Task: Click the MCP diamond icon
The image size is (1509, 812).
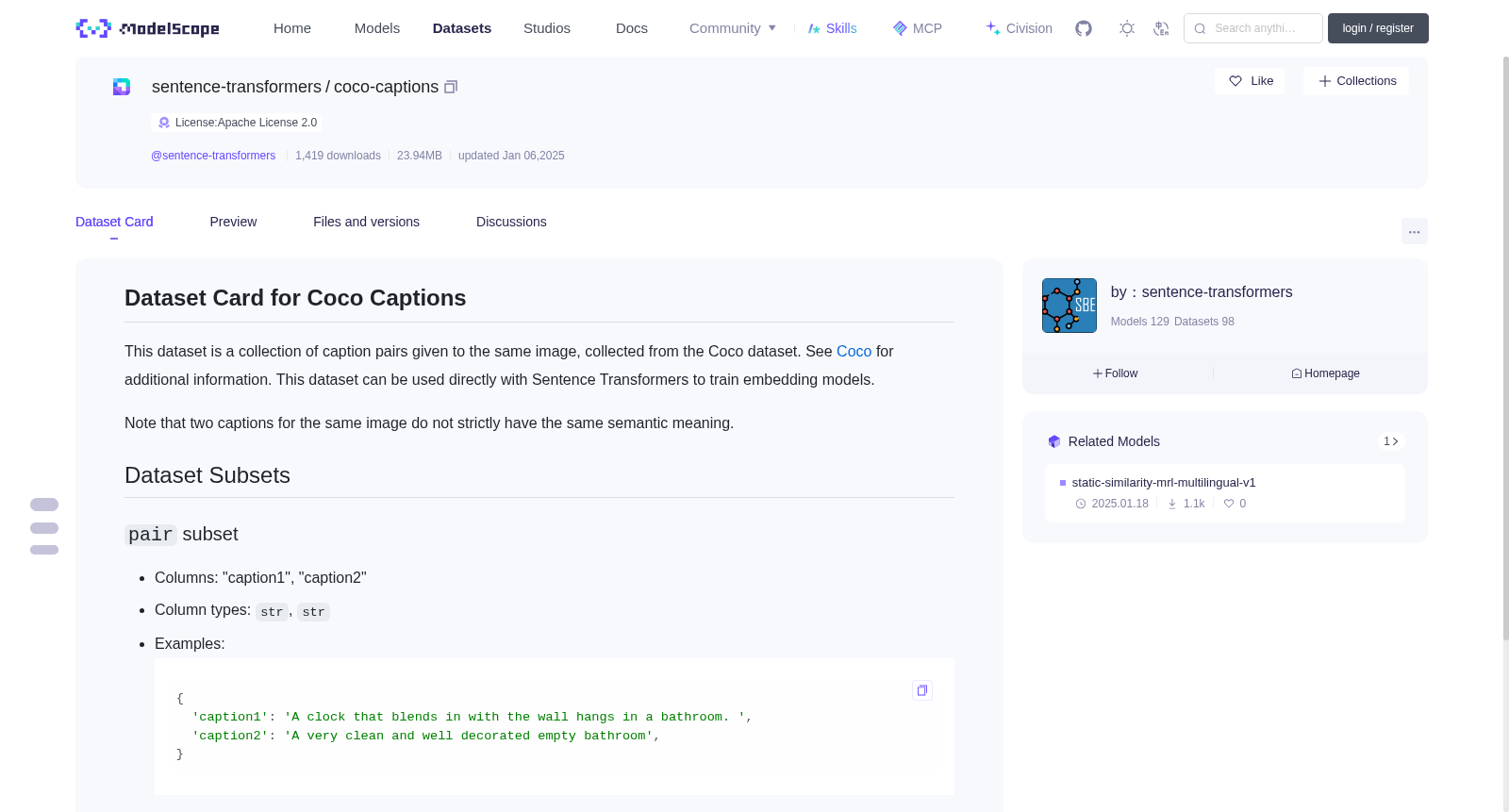Action: [x=900, y=28]
